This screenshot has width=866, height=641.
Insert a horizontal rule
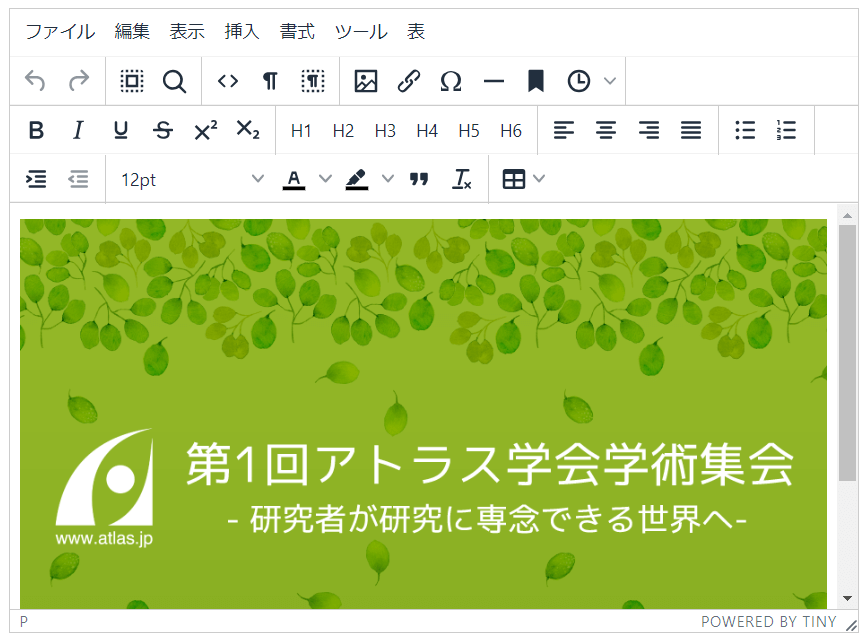tap(493, 81)
